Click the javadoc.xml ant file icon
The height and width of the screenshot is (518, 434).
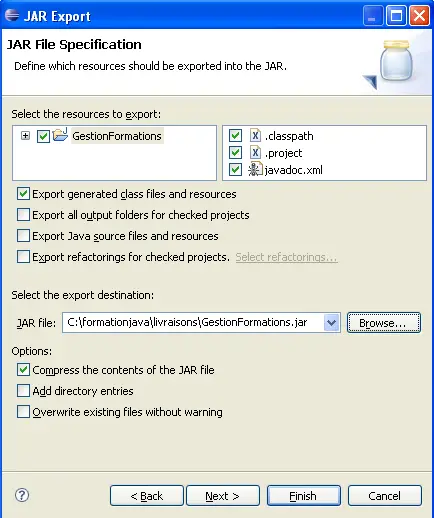(x=255, y=169)
